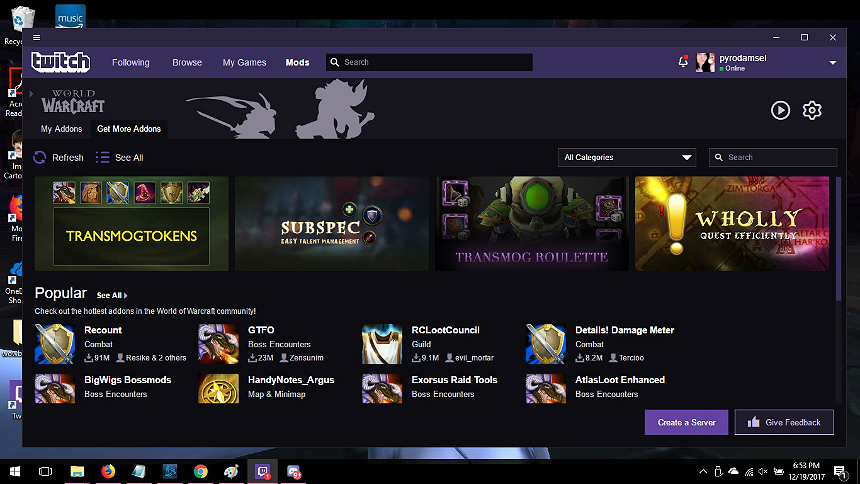Image resolution: width=860 pixels, height=484 pixels.
Task: Click the Create a Server button
Action: pyautogui.click(x=686, y=422)
